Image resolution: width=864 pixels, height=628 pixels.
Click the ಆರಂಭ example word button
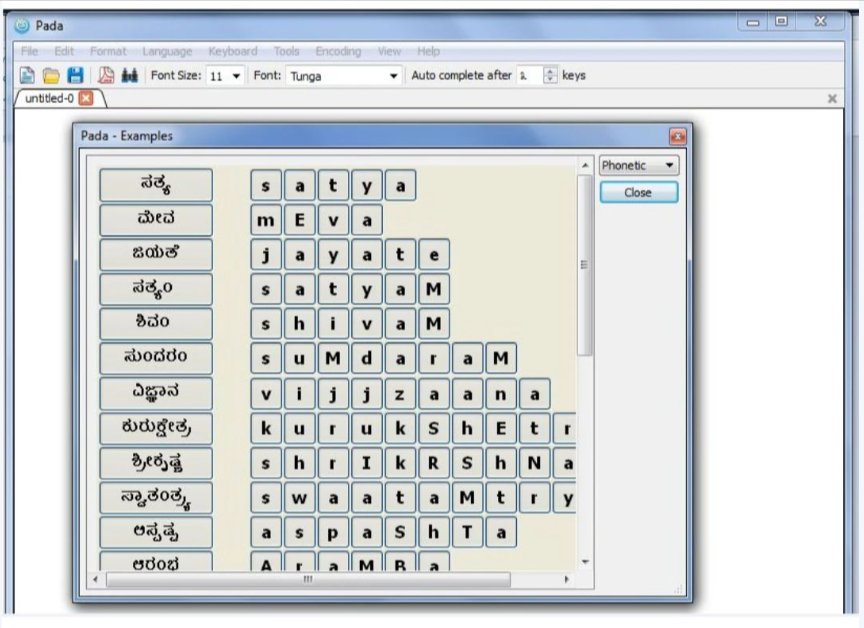click(x=156, y=561)
